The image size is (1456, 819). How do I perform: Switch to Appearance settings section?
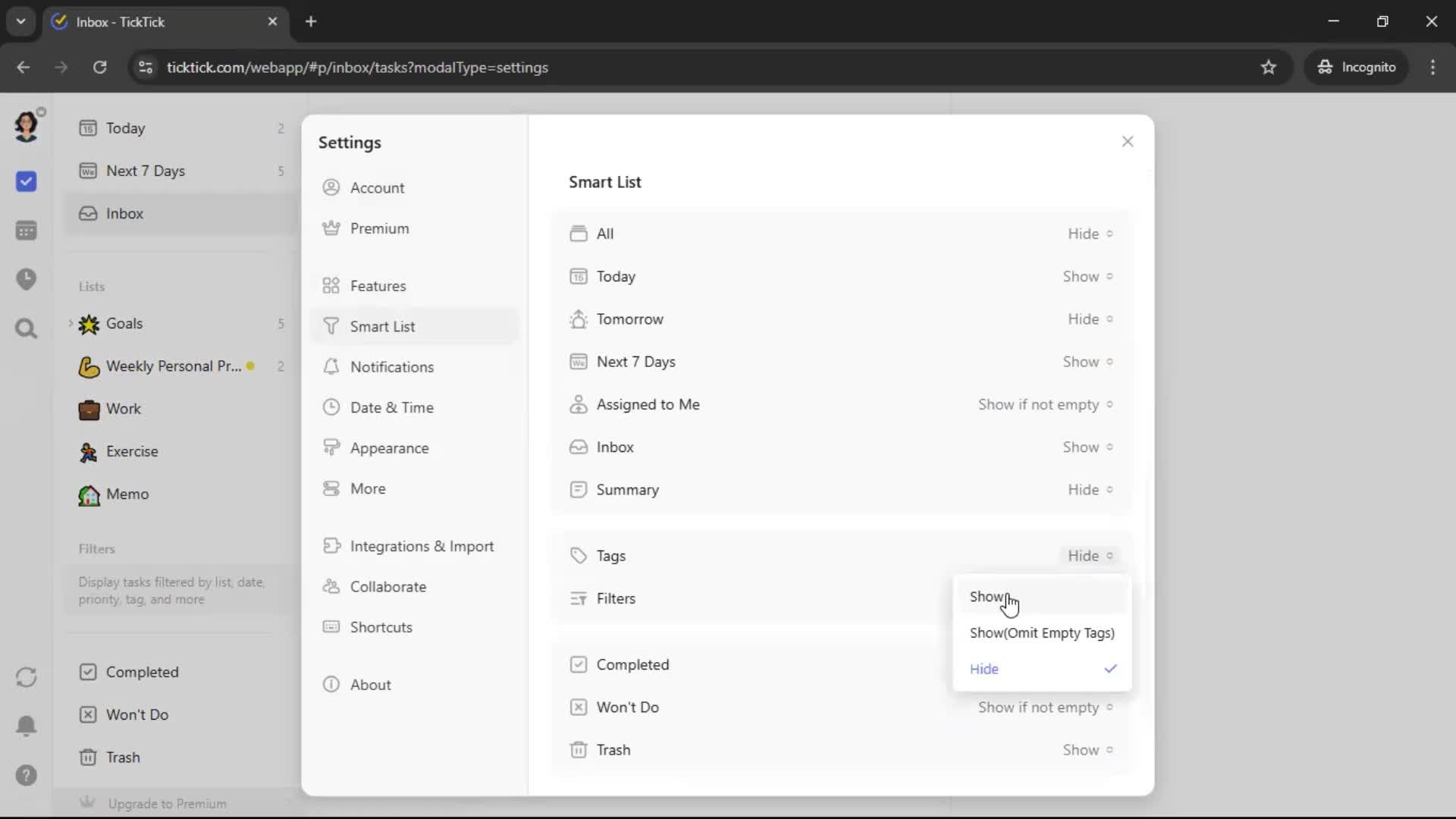point(389,448)
